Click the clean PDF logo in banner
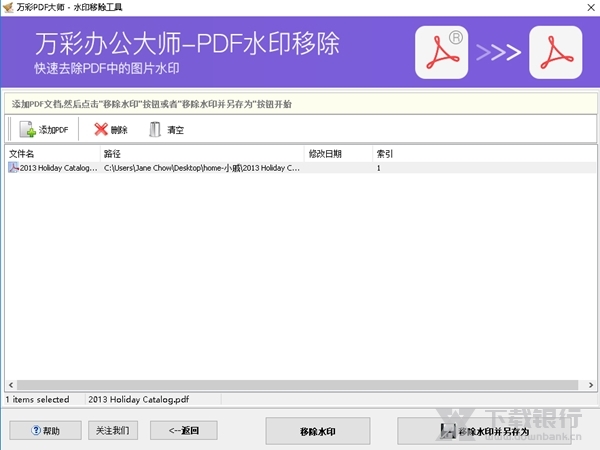600x450 pixels. click(556, 52)
